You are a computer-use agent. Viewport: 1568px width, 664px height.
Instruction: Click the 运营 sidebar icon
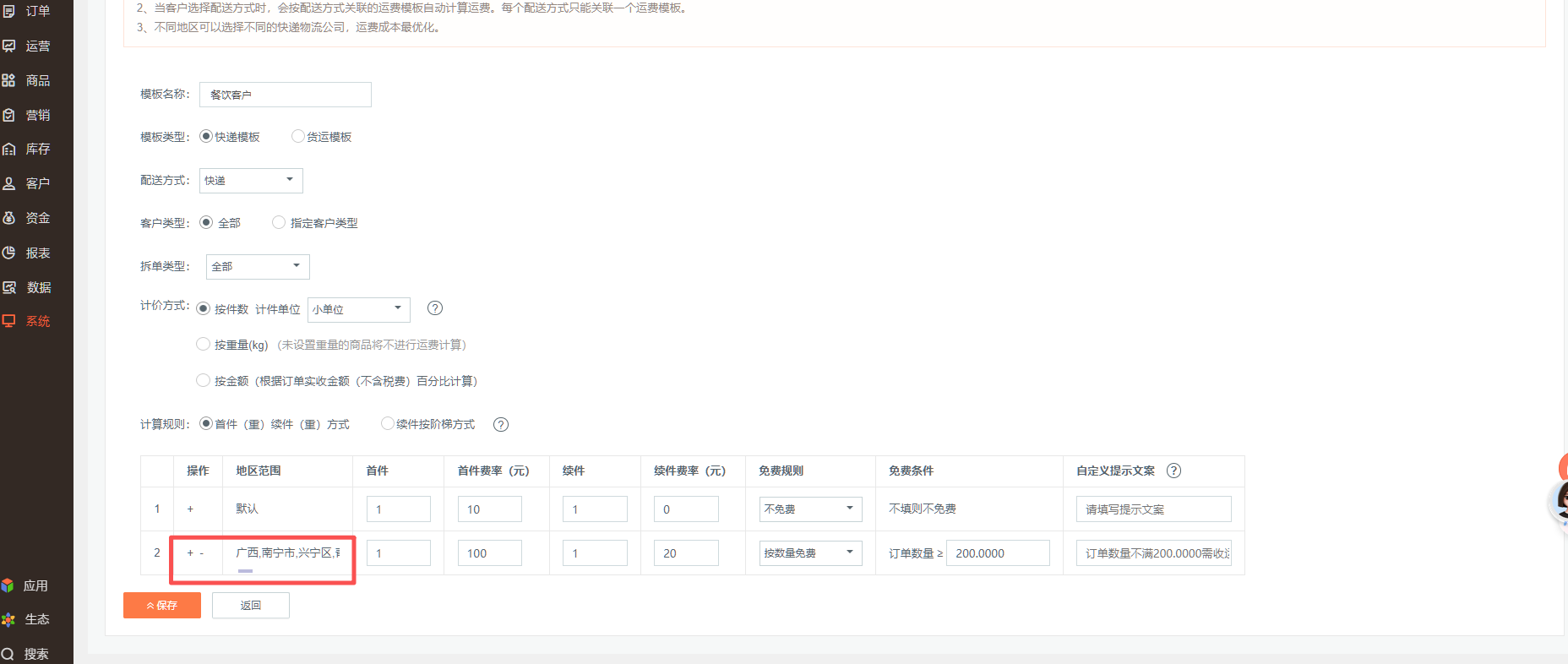[x=9, y=46]
